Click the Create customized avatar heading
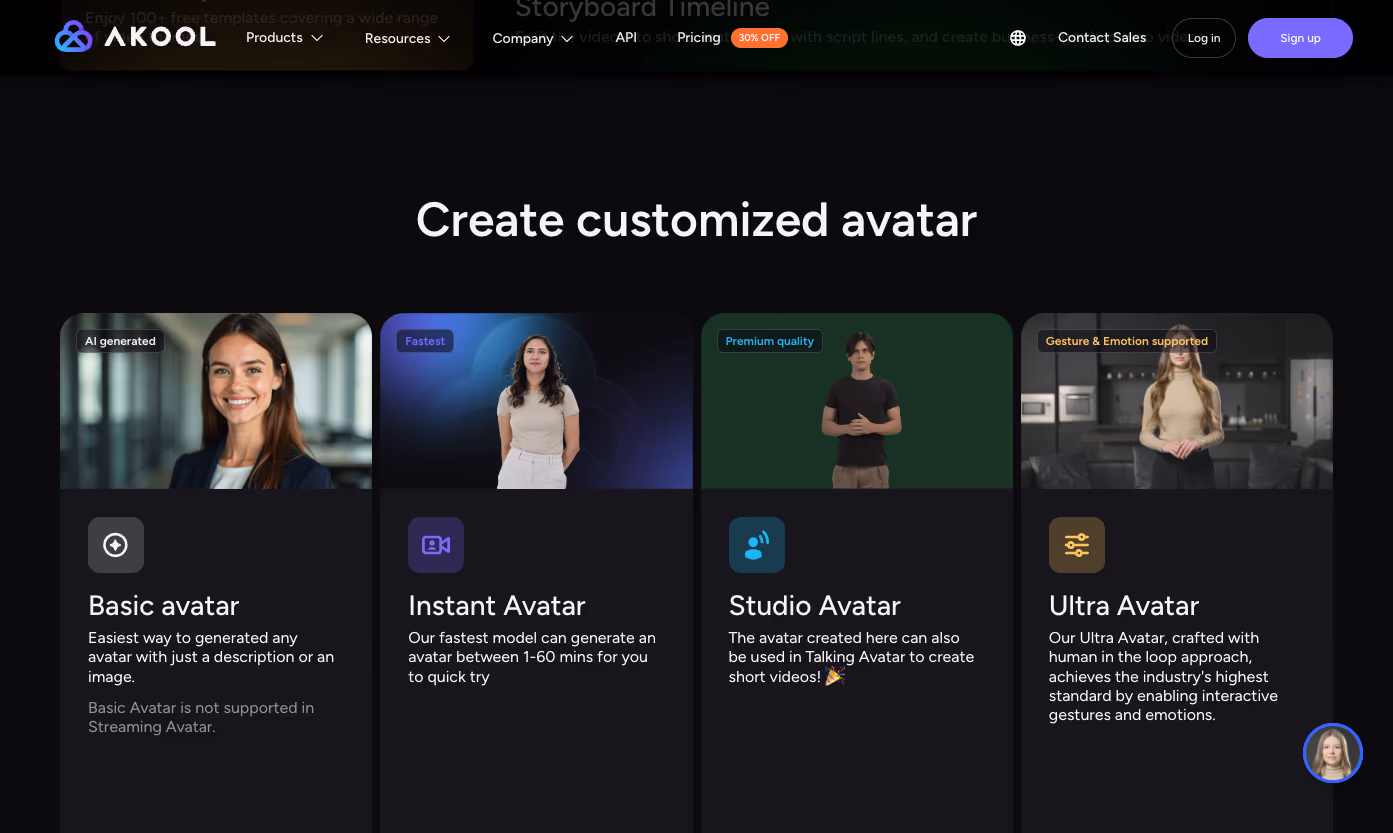The width and height of the screenshot is (1393, 833). pyautogui.click(x=696, y=220)
